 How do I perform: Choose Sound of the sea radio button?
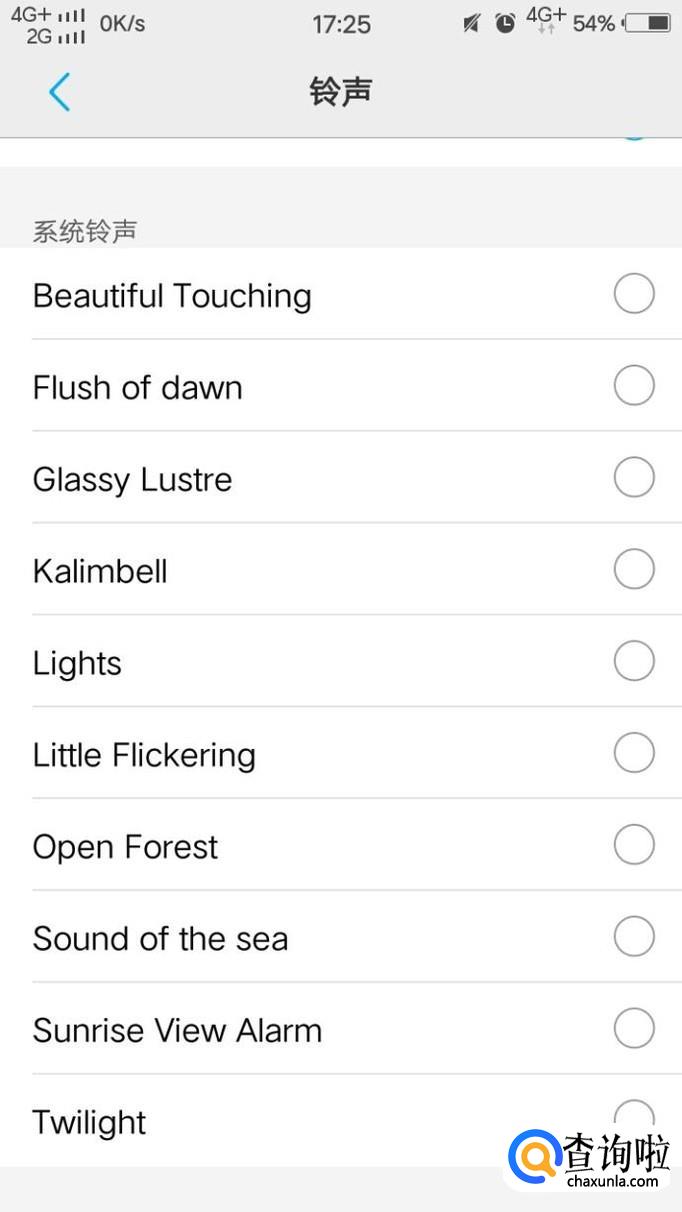(634, 937)
